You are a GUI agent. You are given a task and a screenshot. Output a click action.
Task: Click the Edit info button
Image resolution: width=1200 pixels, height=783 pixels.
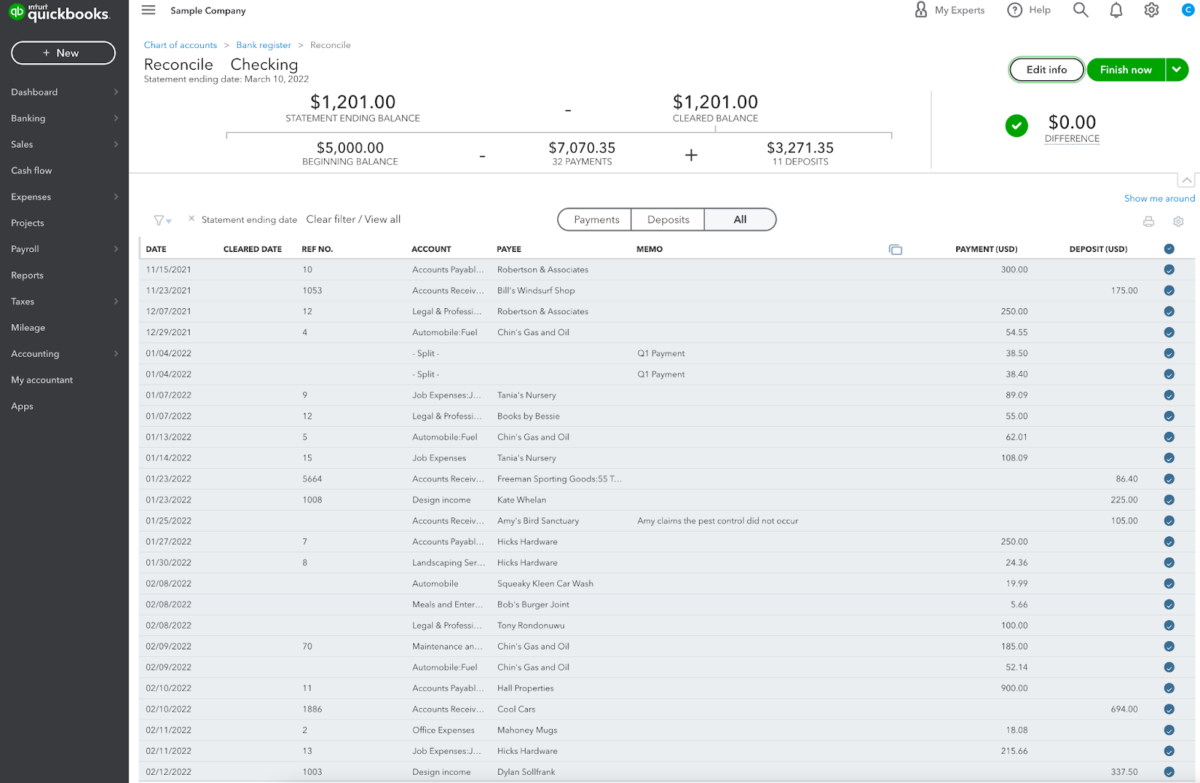1046,69
